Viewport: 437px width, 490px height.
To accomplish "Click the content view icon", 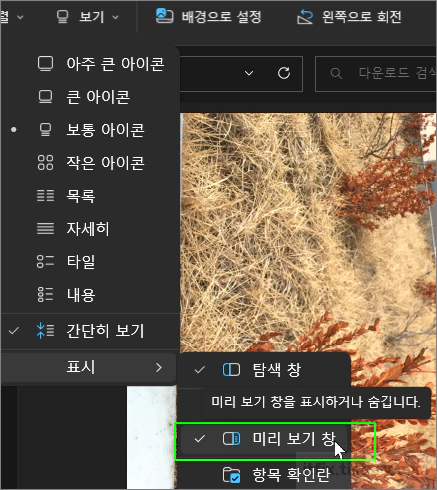I will coord(45,295).
